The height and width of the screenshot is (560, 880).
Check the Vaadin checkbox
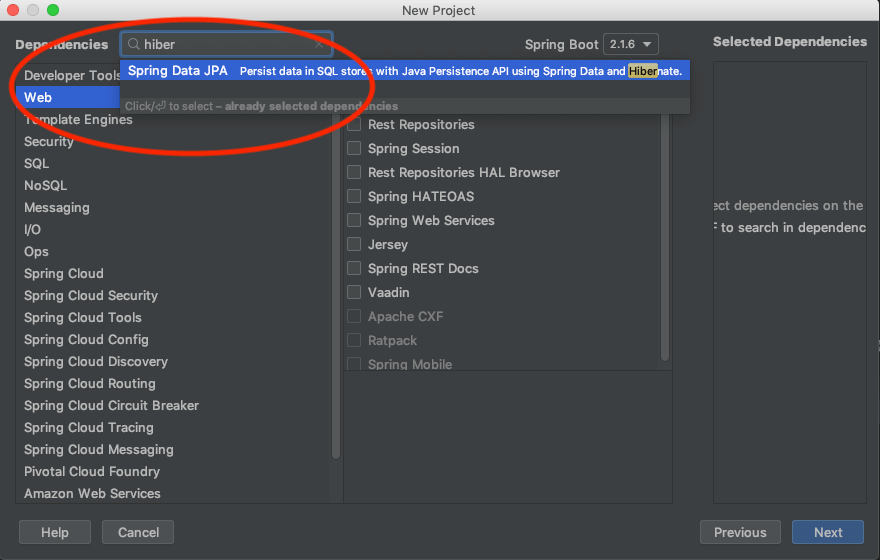[354, 292]
